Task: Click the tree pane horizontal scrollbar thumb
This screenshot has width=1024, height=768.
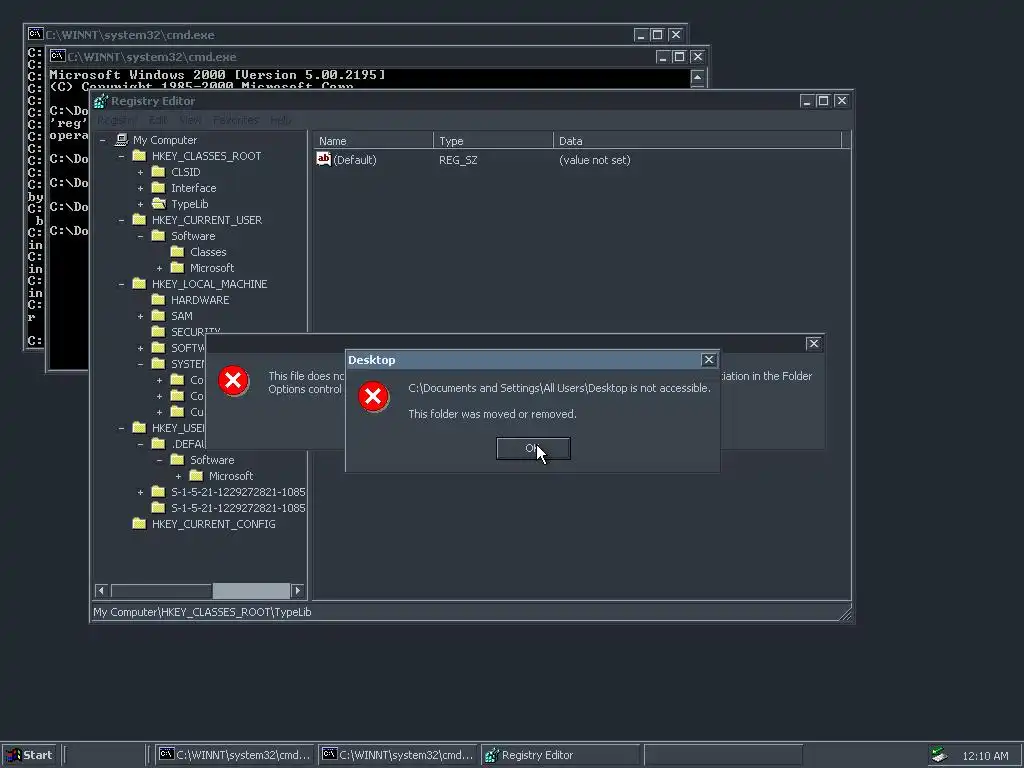Action: coord(251,590)
